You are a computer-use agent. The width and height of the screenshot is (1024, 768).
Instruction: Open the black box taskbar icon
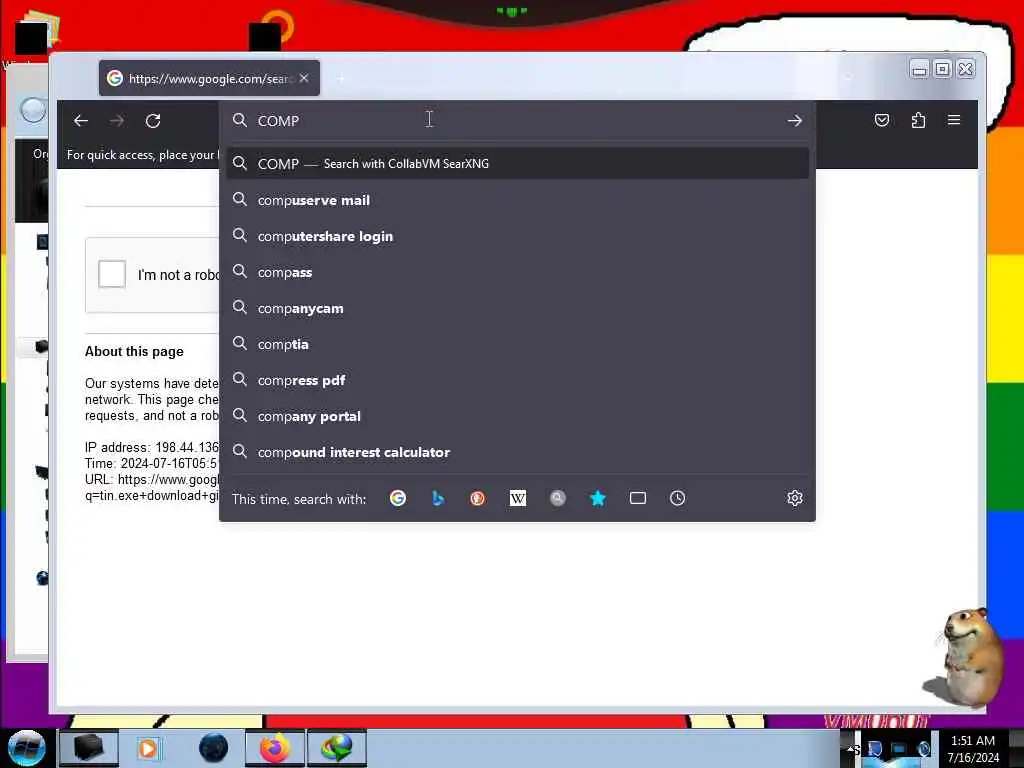coord(89,748)
